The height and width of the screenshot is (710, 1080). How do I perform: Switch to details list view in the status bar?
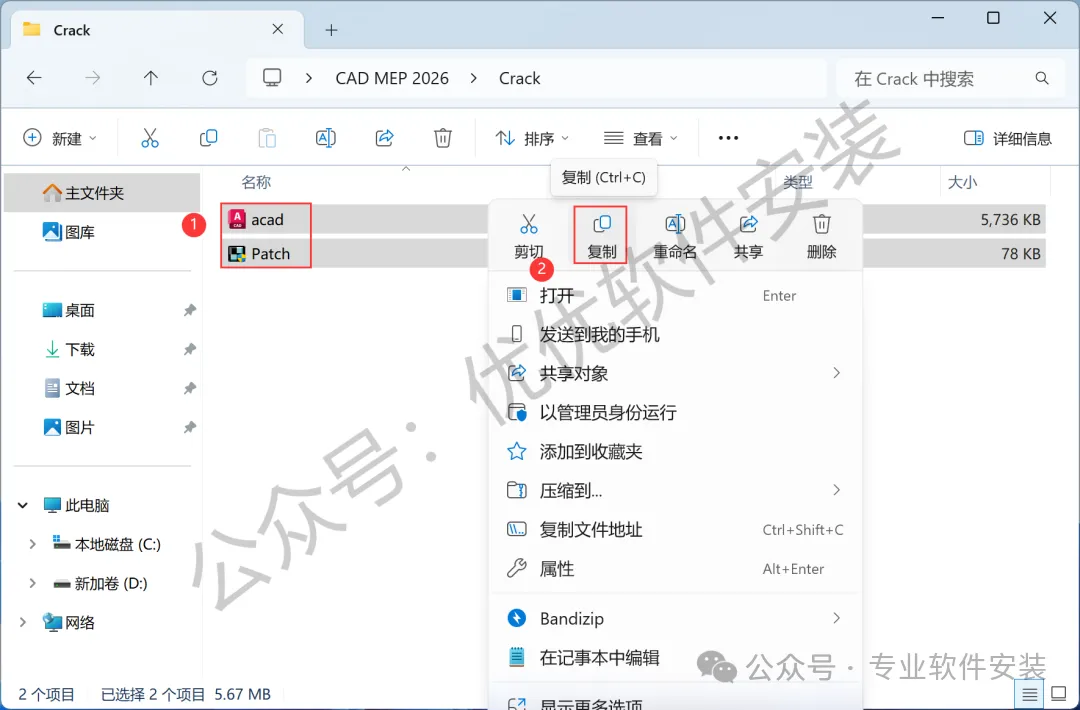[1029, 694]
